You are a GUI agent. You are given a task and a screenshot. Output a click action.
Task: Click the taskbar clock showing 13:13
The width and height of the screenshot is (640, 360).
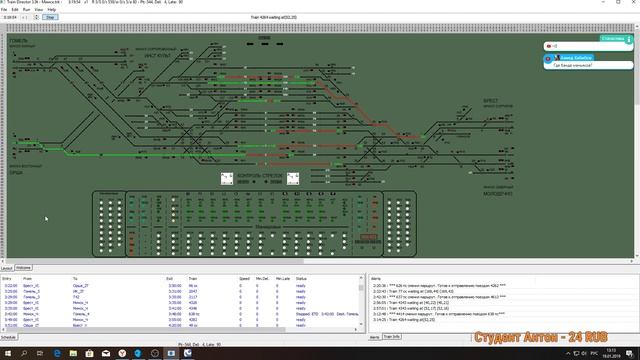[x=611, y=353]
